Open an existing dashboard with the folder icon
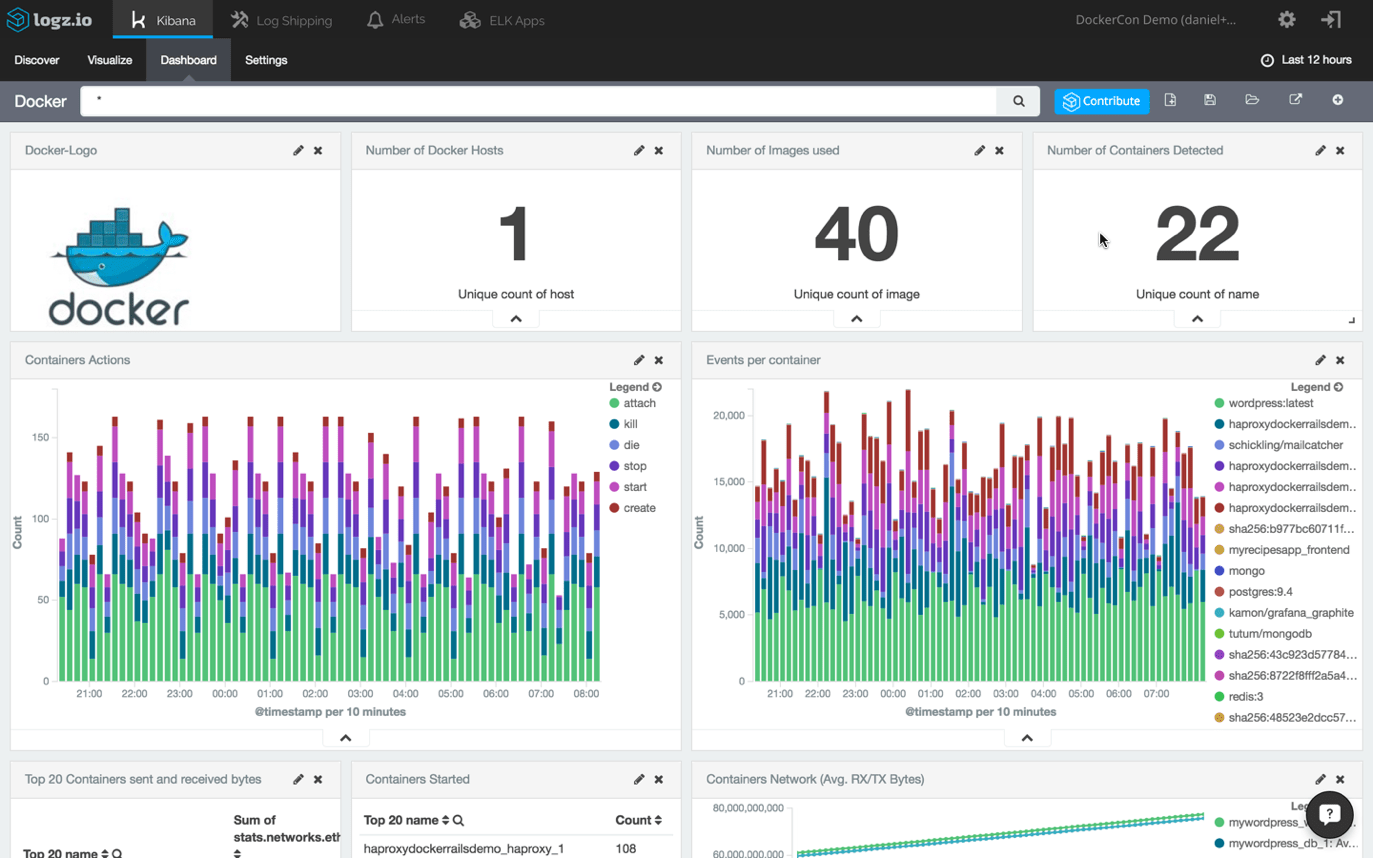 [x=1251, y=100]
